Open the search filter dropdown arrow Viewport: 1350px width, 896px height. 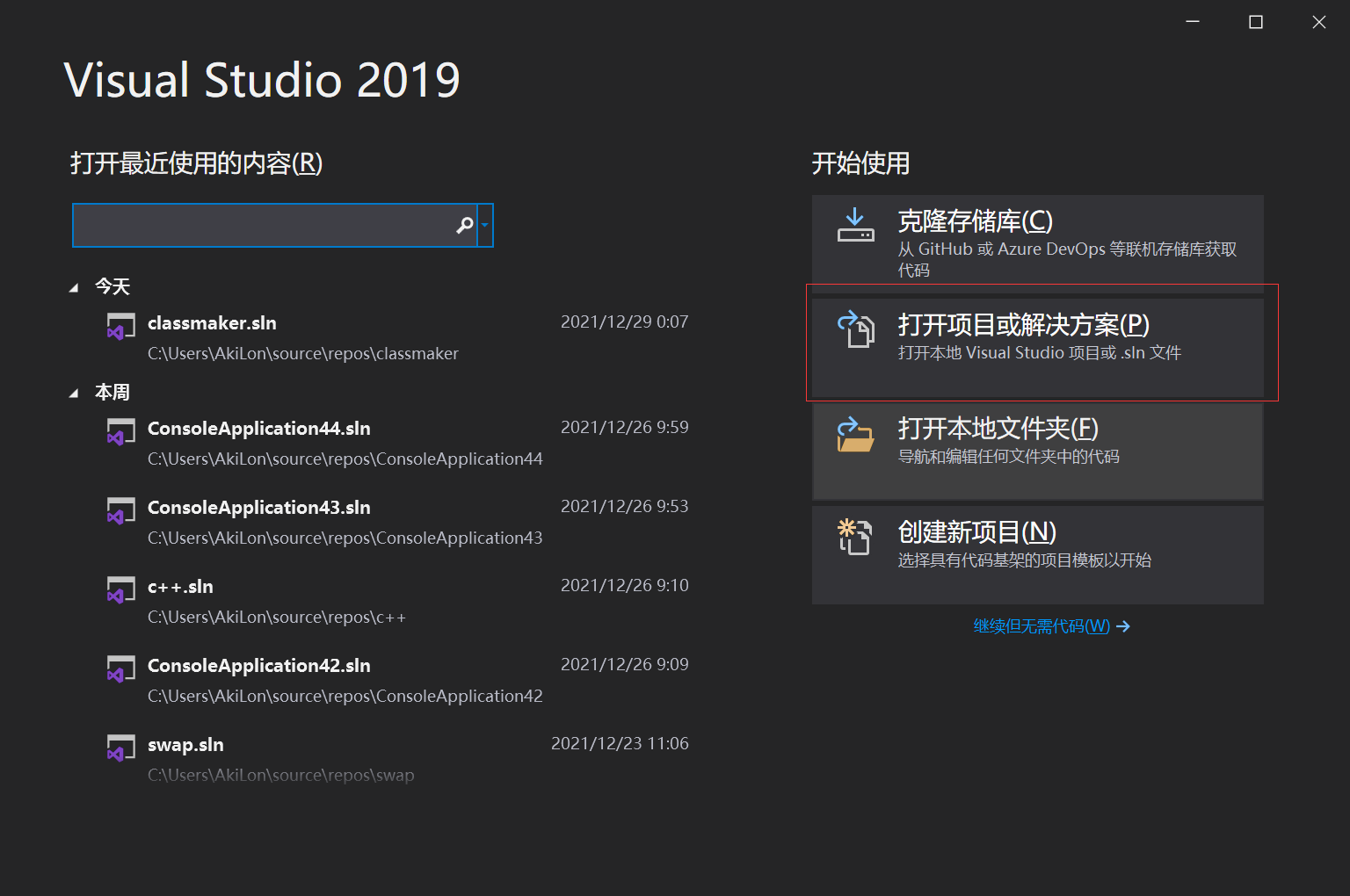pyautogui.click(x=484, y=225)
